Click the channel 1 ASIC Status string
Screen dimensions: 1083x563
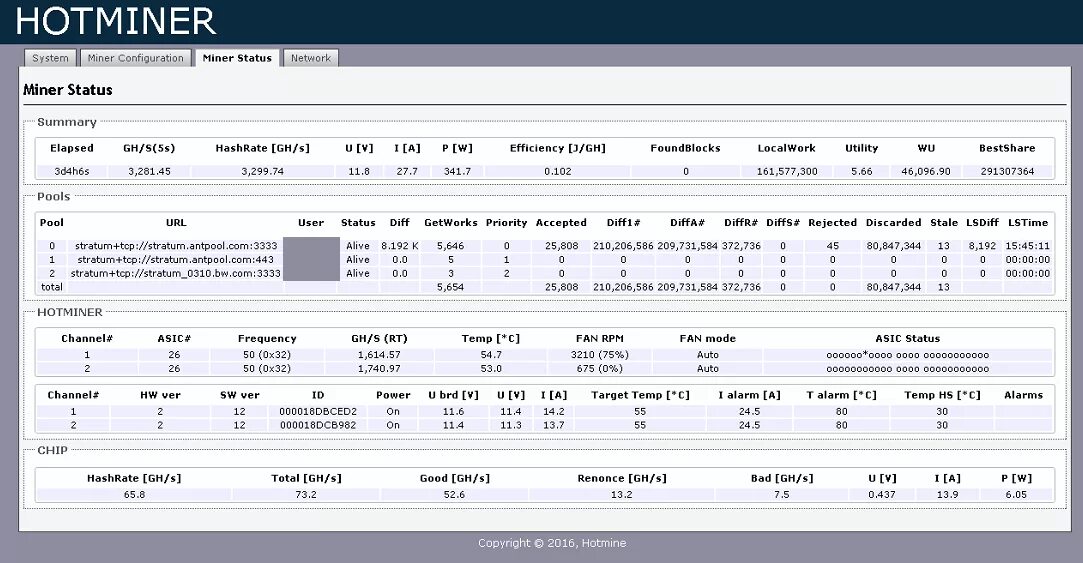[908, 355]
